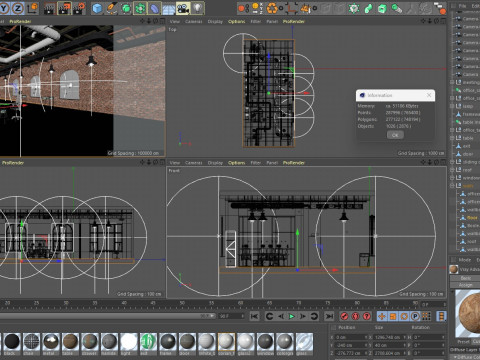
Task: Toggle the coordinate system icon
Action: click(33, 8)
